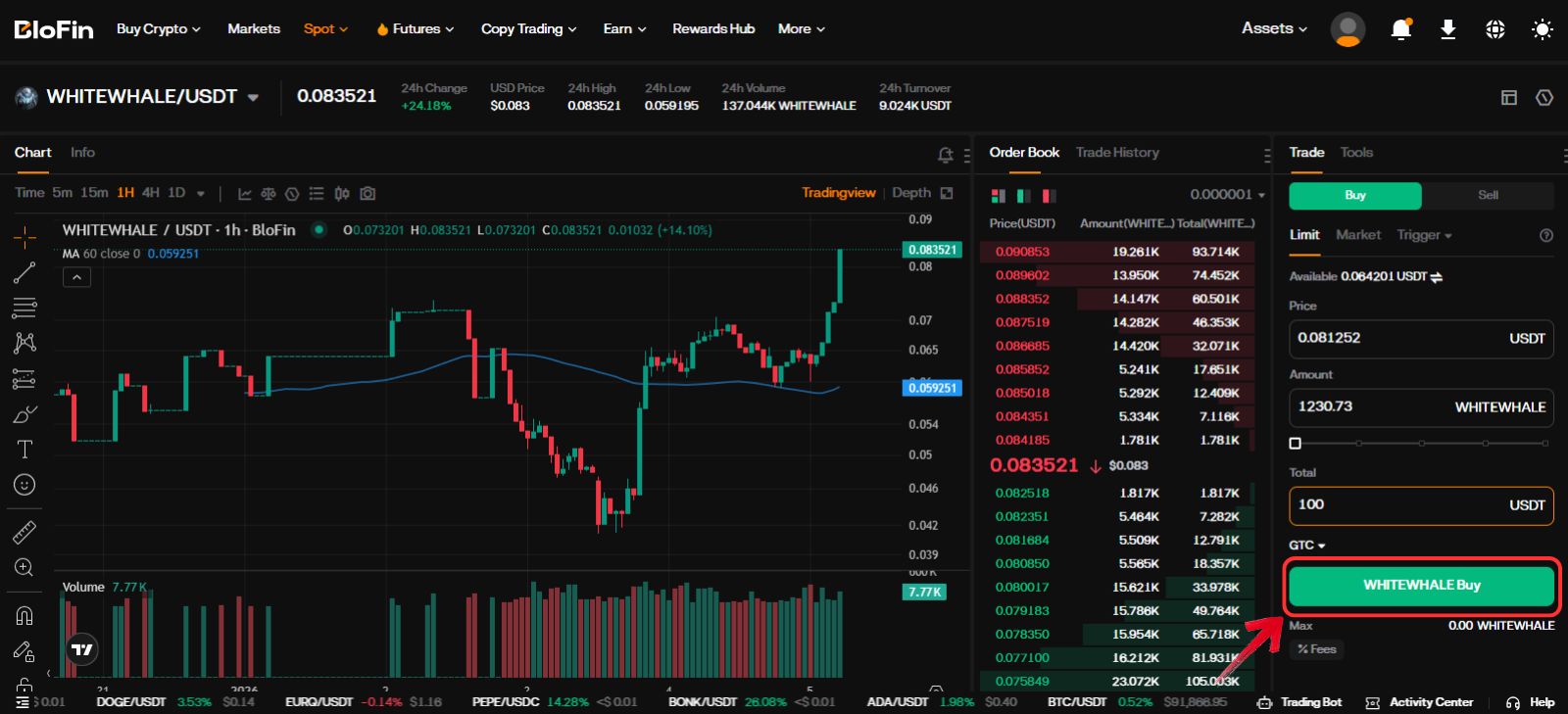Pick the ruler measure tool
The height and width of the screenshot is (714, 1568).
24,532
